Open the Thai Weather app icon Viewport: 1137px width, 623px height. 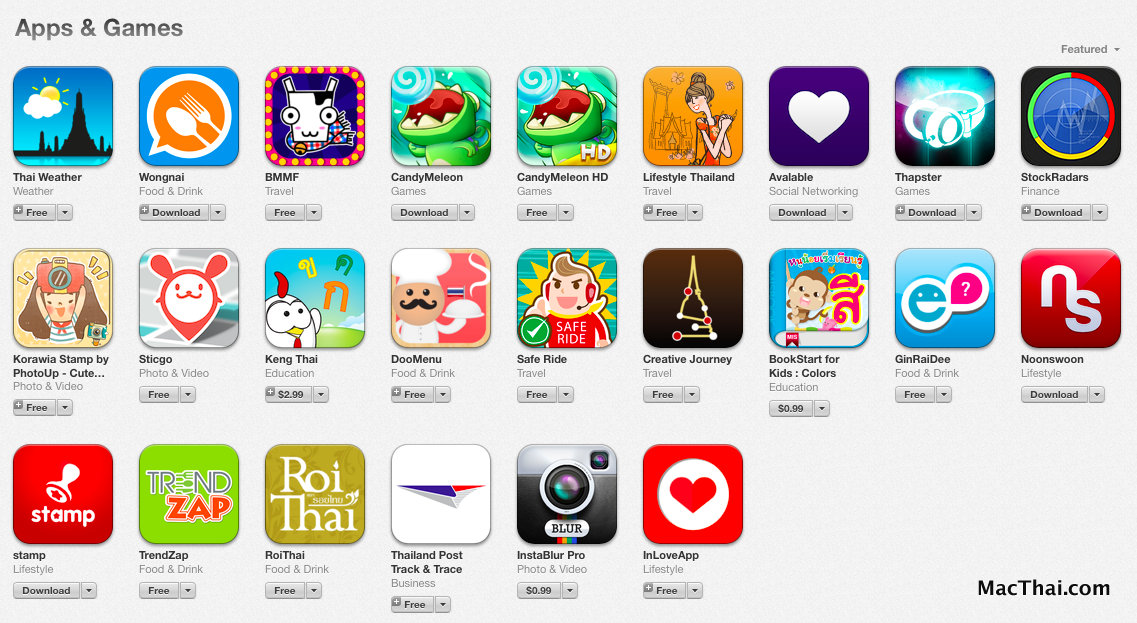click(x=63, y=116)
